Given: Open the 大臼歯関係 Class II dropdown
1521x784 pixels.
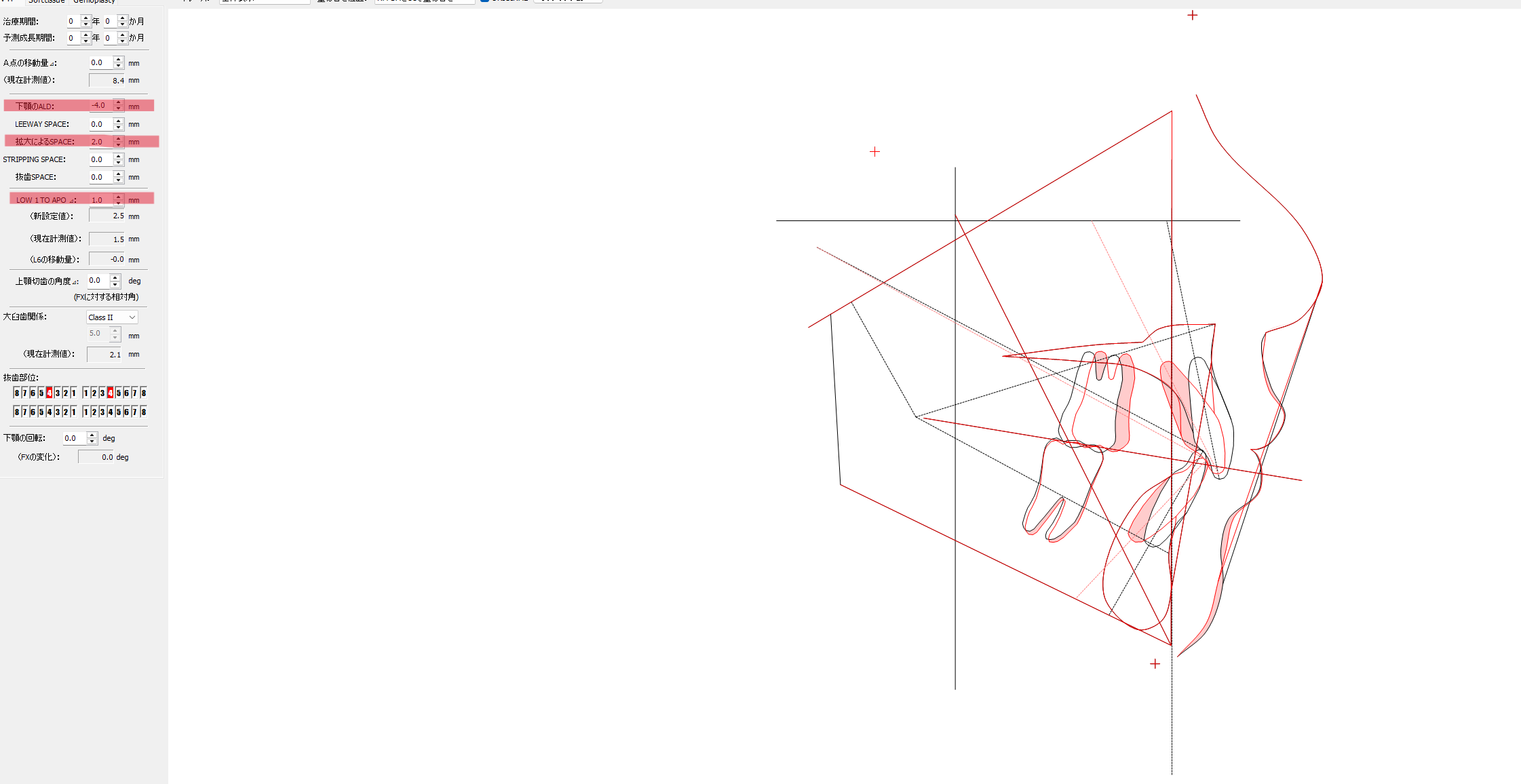Looking at the screenshot, I should pyautogui.click(x=112, y=317).
